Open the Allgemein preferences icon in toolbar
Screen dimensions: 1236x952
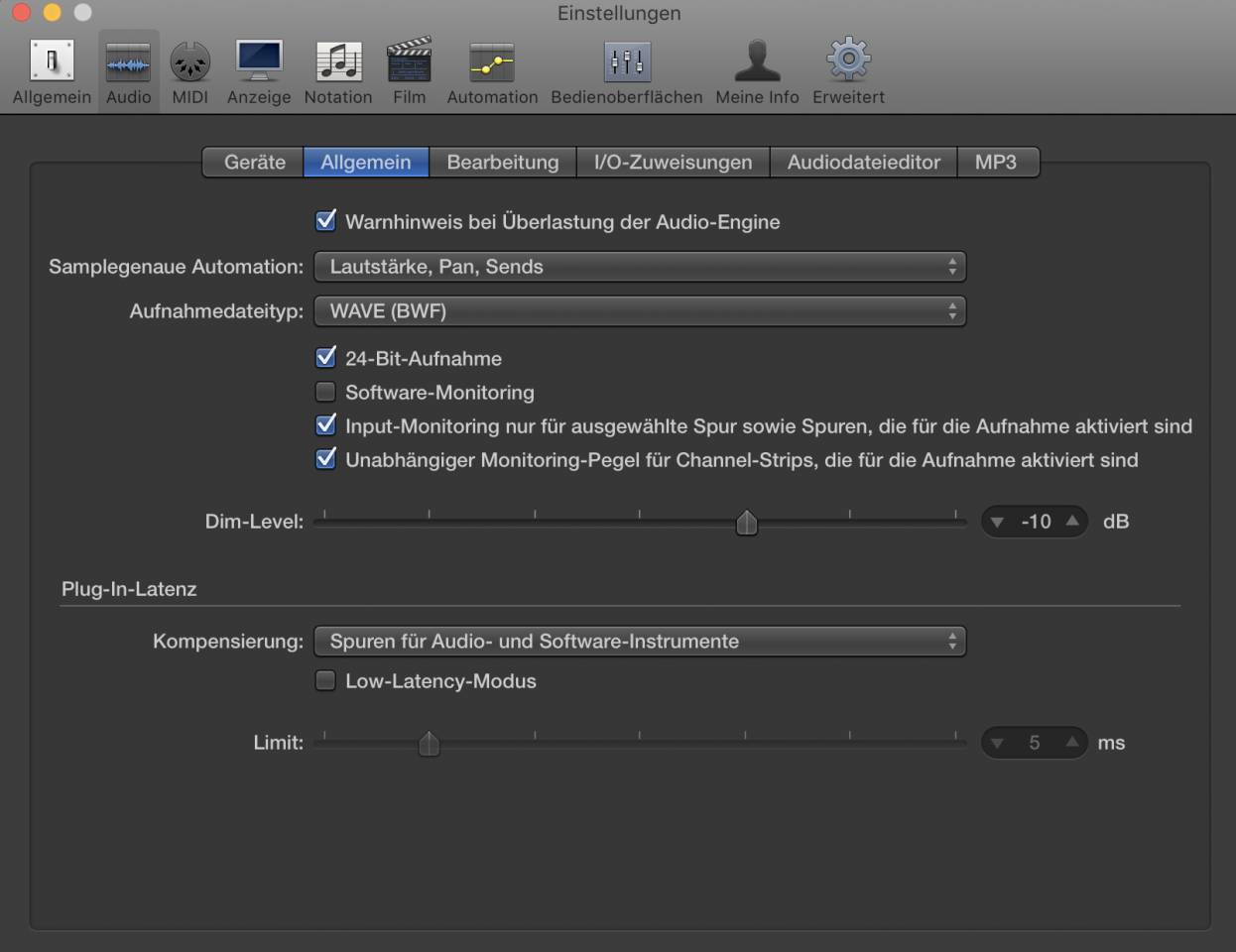coord(52,61)
